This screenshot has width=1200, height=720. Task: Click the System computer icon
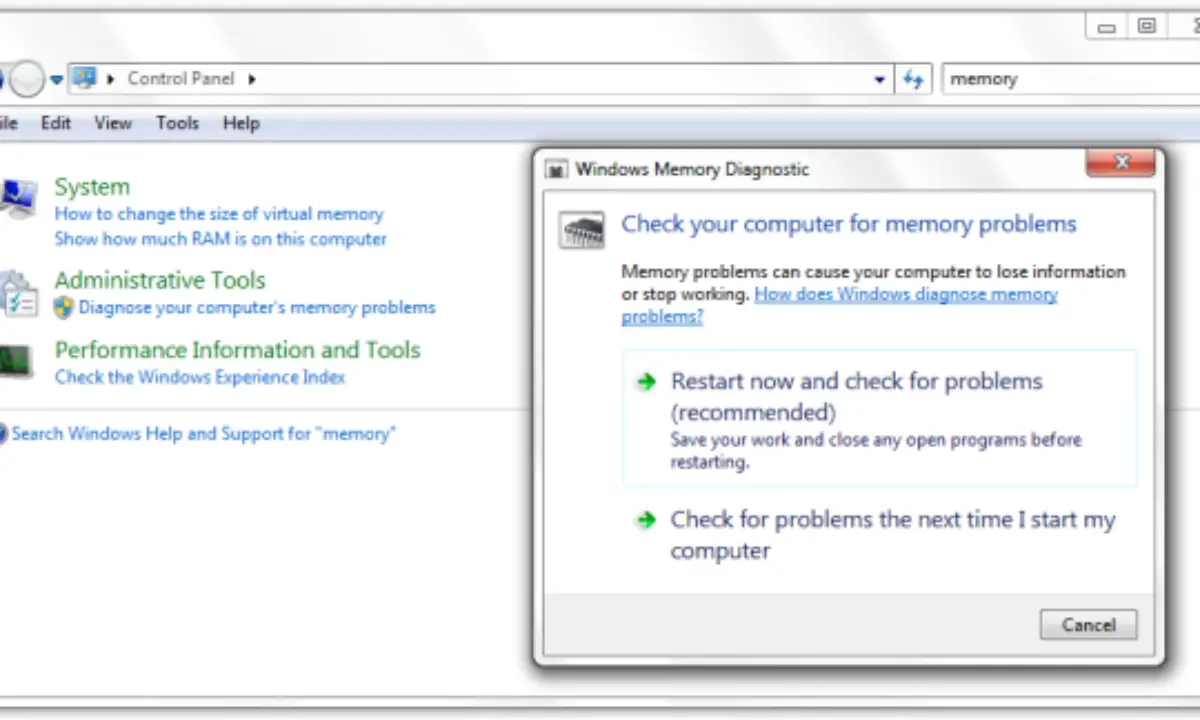click(x=17, y=199)
